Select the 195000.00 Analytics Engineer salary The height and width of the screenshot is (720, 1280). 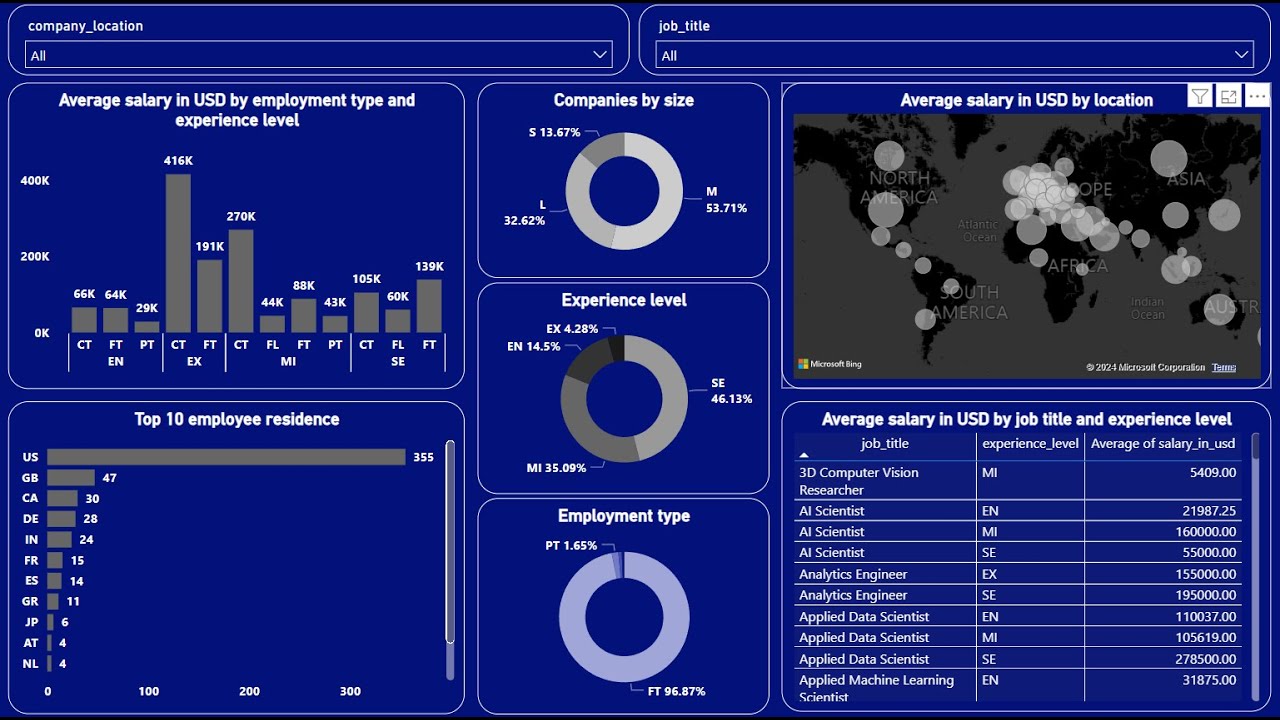coord(1163,595)
